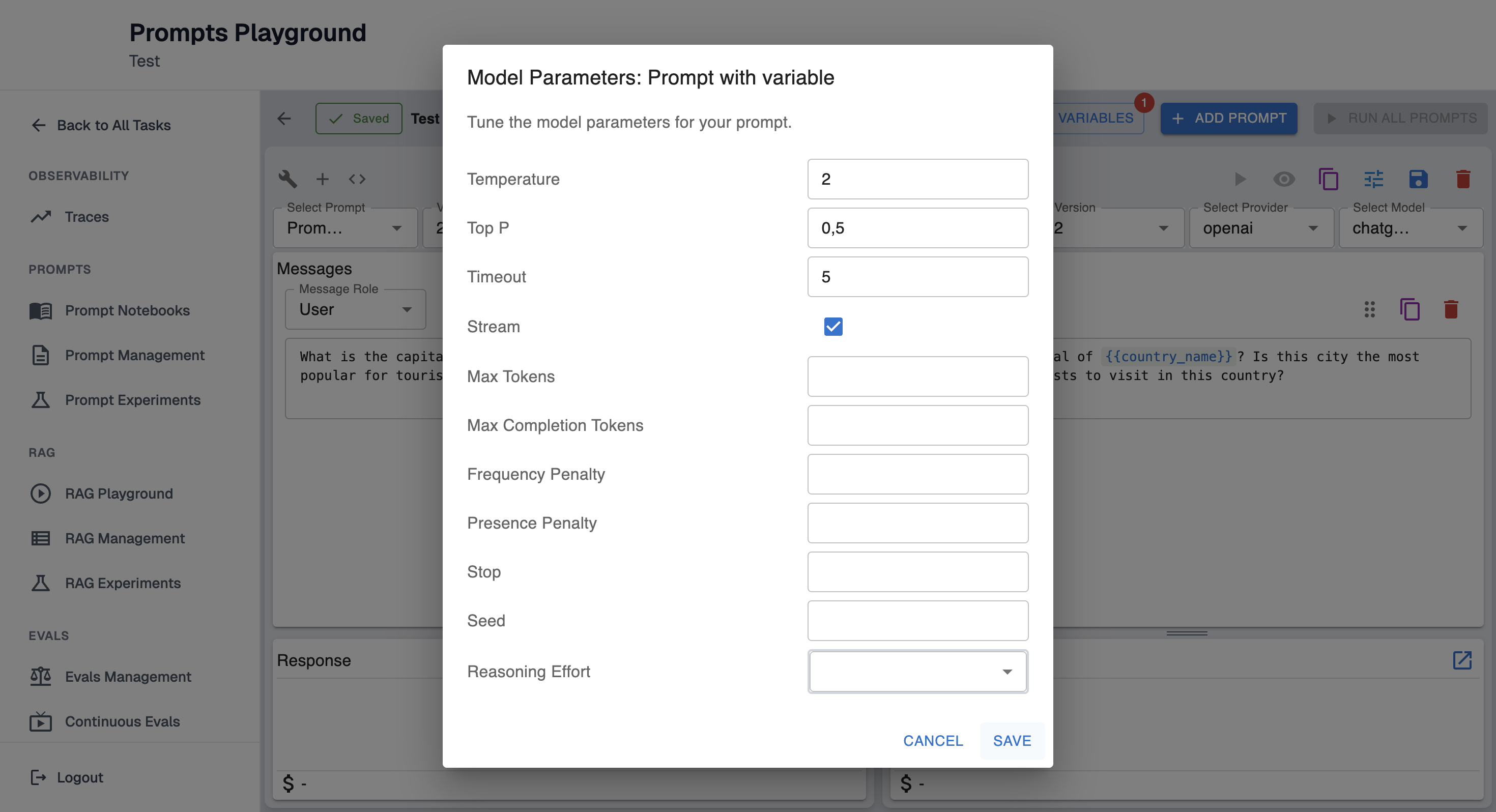Click the Temperature input field
The image size is (1496, 812).
coord(917,179)
